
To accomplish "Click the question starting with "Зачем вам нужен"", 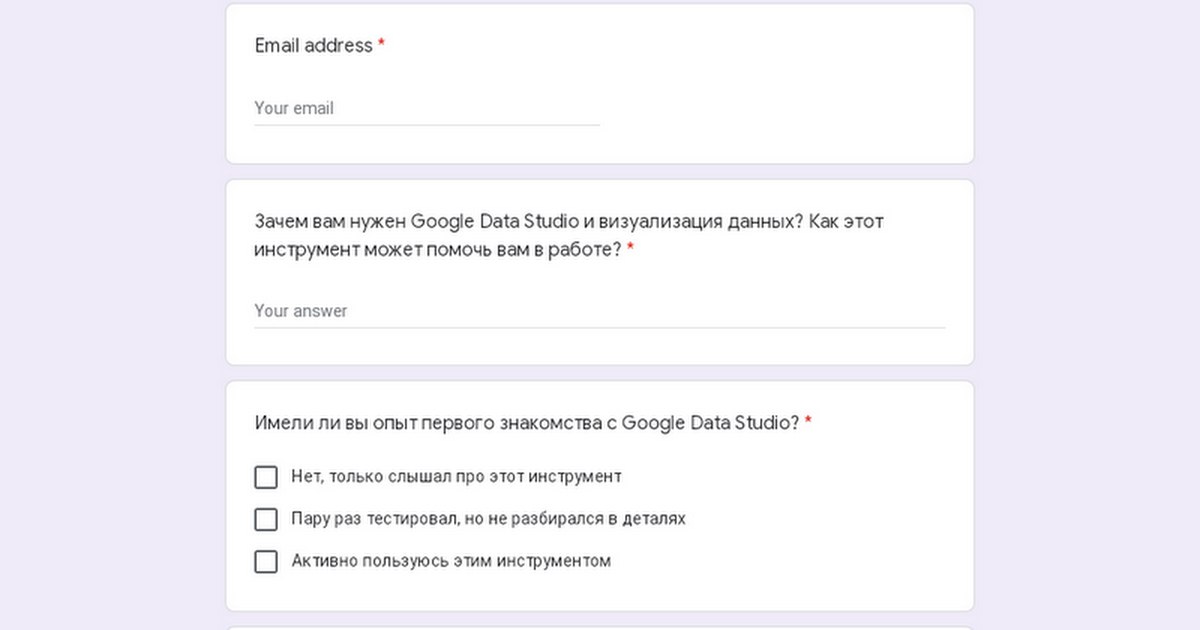I will point(568,222).
